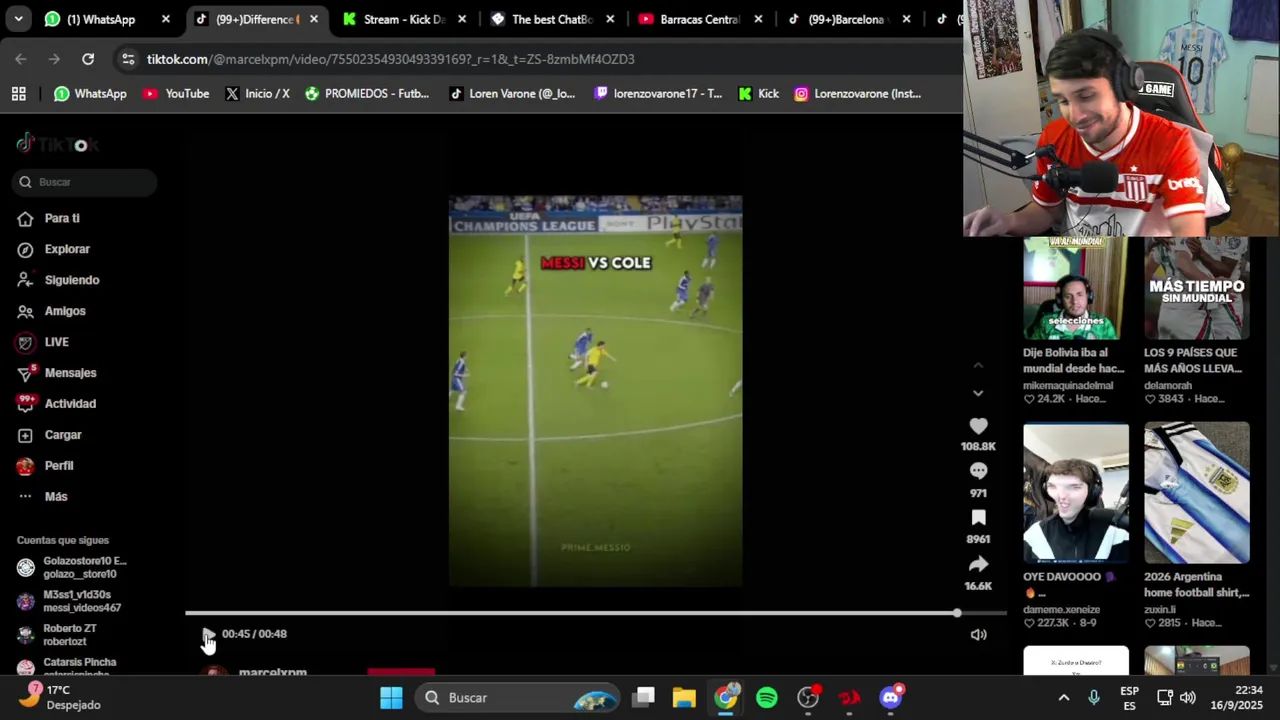The height and width of the screenshot is (720, 1280).
Task: Open Cargar upload option
Action: point(63,435)
